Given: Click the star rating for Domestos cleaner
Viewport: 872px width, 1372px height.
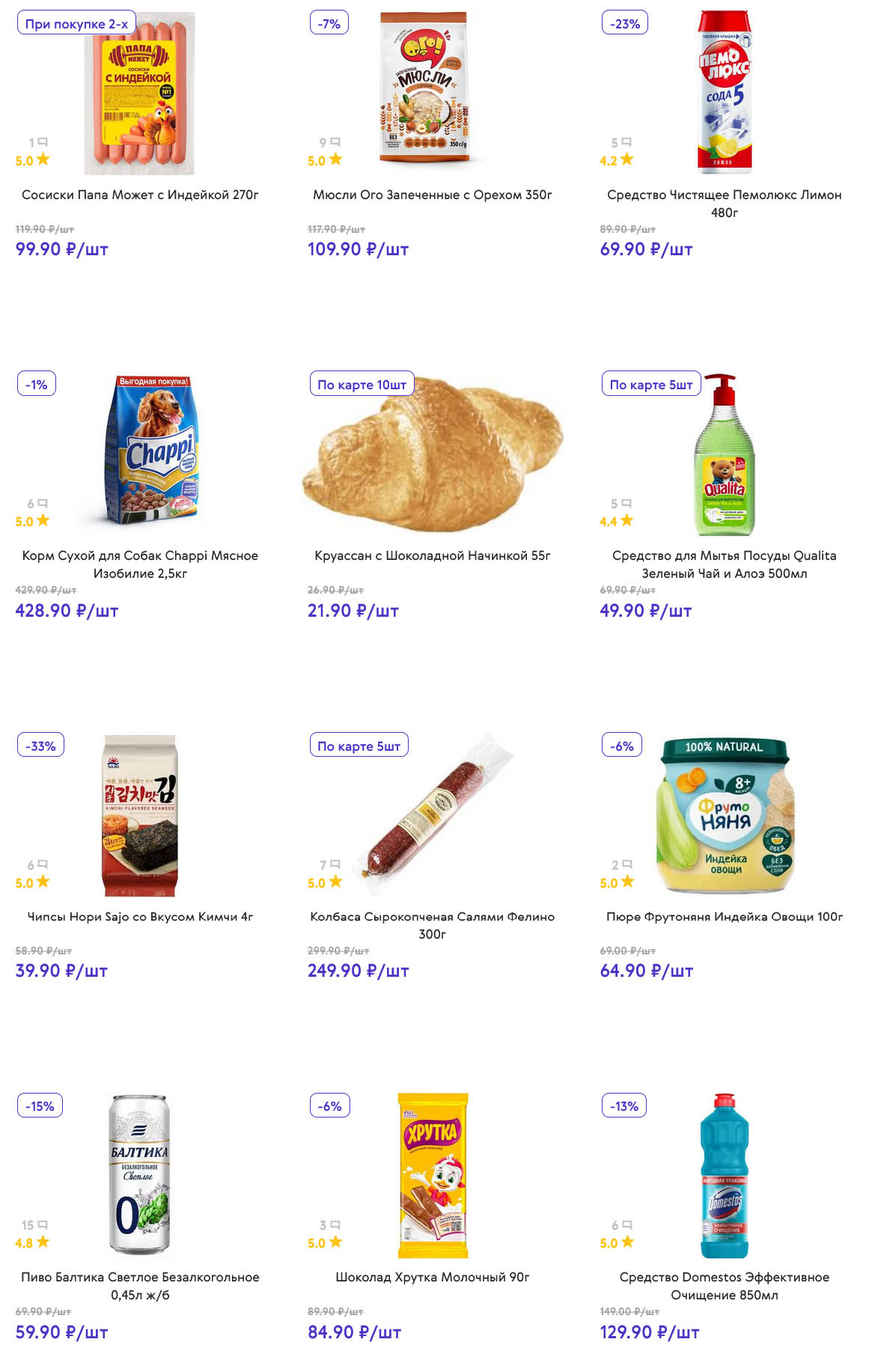Looking at the screenshot, I should click(x=627, y=1242).
